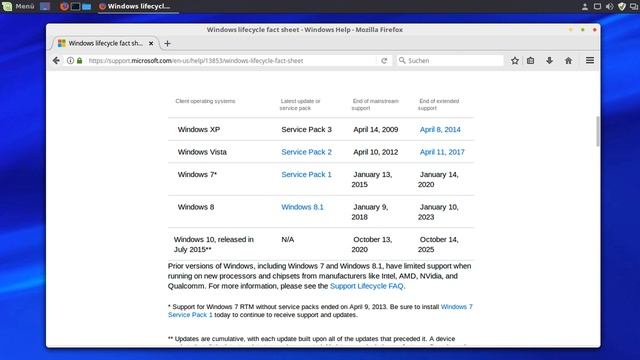Click the show desktop icon in the panel
This screenshot has width=640, height=360.
45,6
